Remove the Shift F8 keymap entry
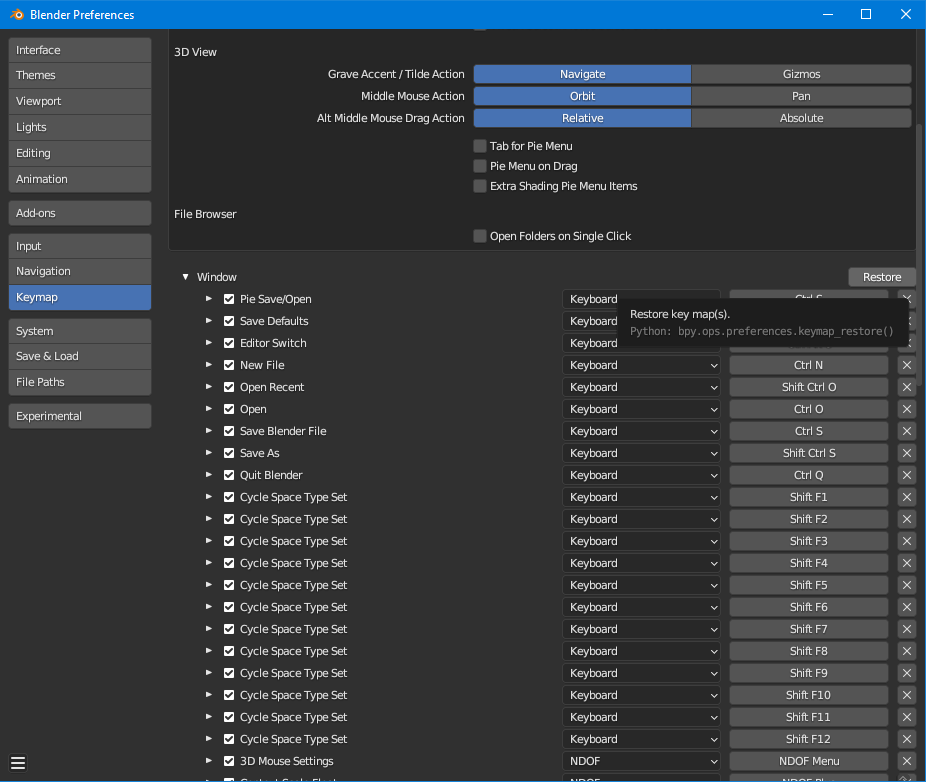 (x=907, y=651)
